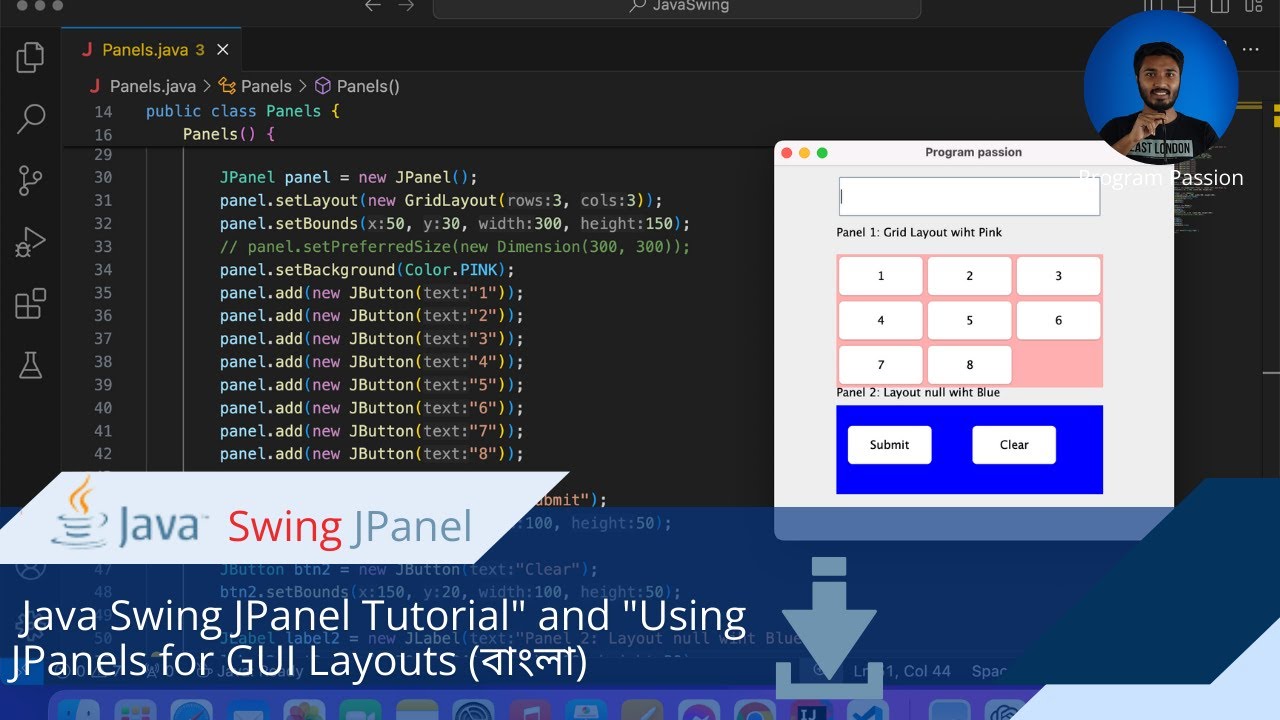Open the Source Control view
Screen dimensions: 1280x720
coord(30,181)
